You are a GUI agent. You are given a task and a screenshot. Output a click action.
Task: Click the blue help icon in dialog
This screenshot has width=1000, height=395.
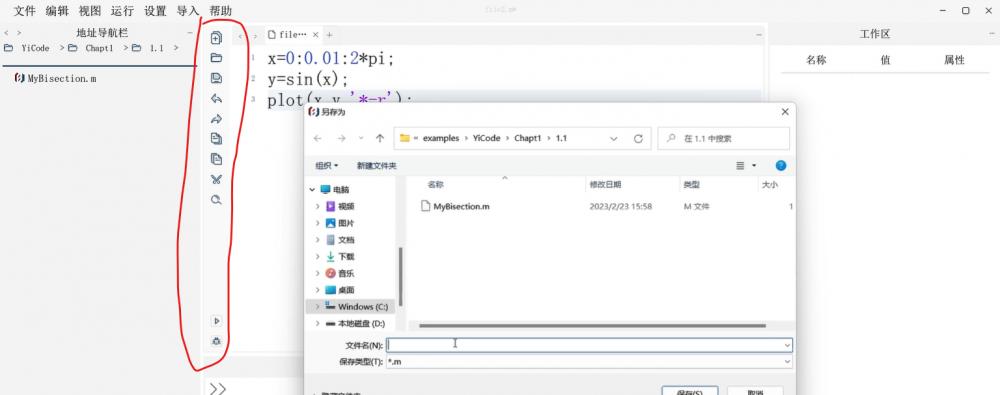[781, 166]
